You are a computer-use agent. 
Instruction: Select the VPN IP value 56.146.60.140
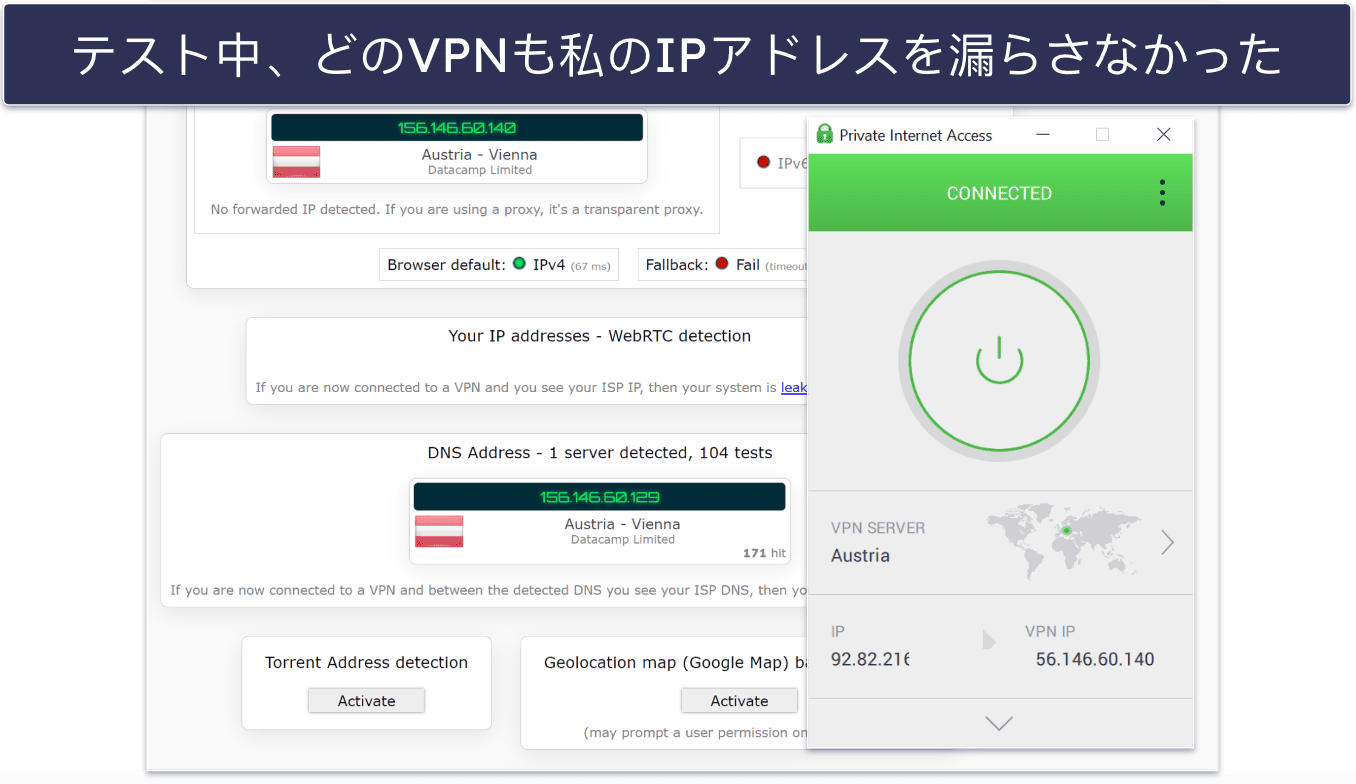pyautogui.click(x=1095, y=659)
